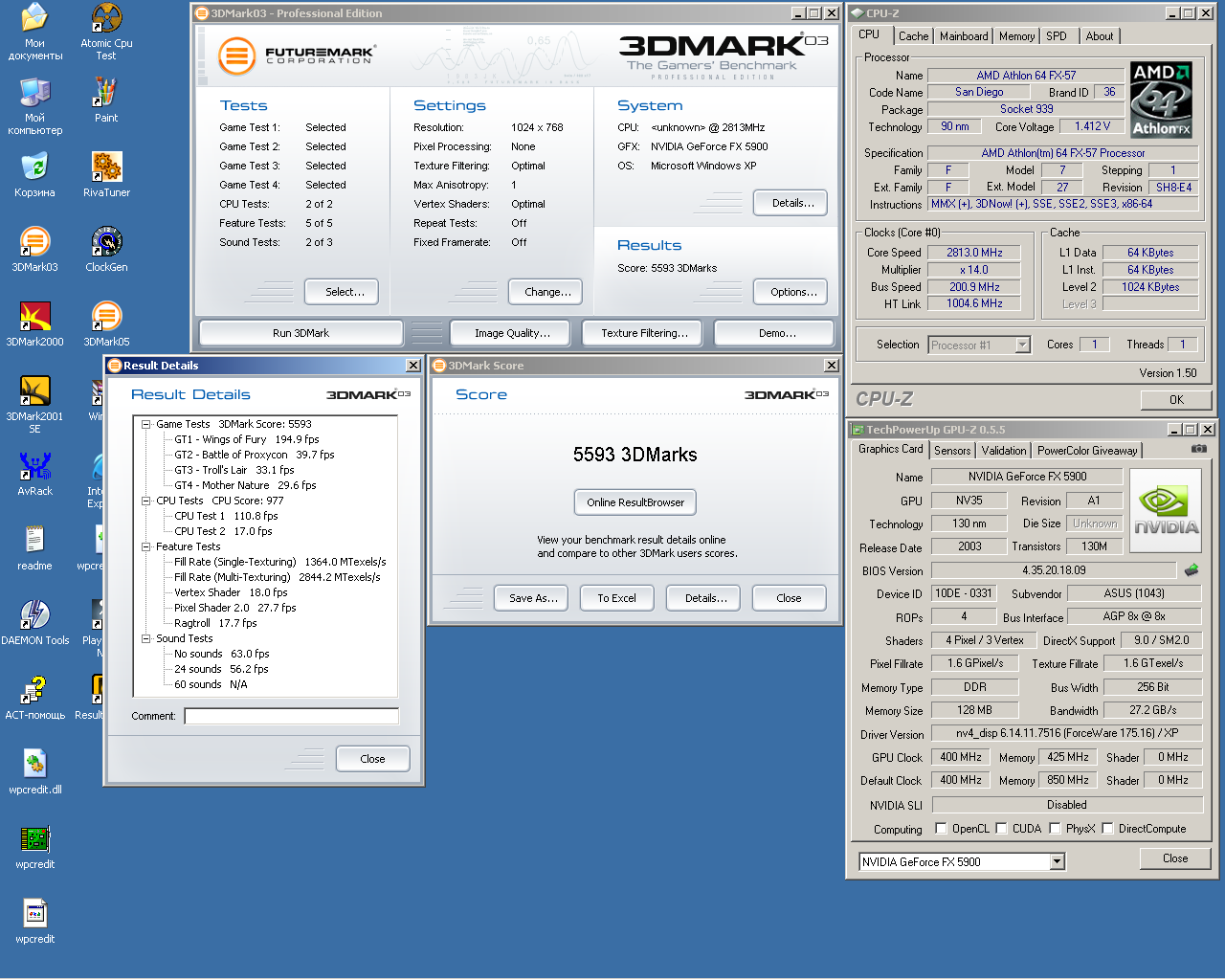Select the 3DMark03 desktop shortcut
Viewport: 1225px width, 980px height.
35,250
